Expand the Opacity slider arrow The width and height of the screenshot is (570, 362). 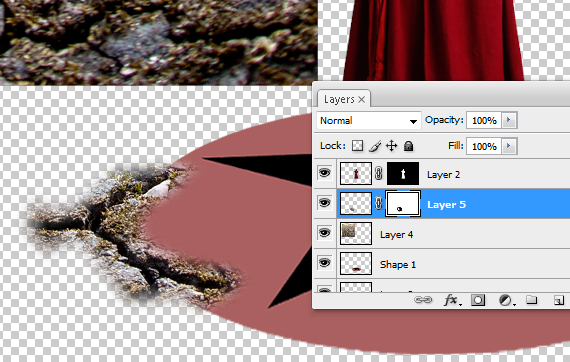[509, 120]
